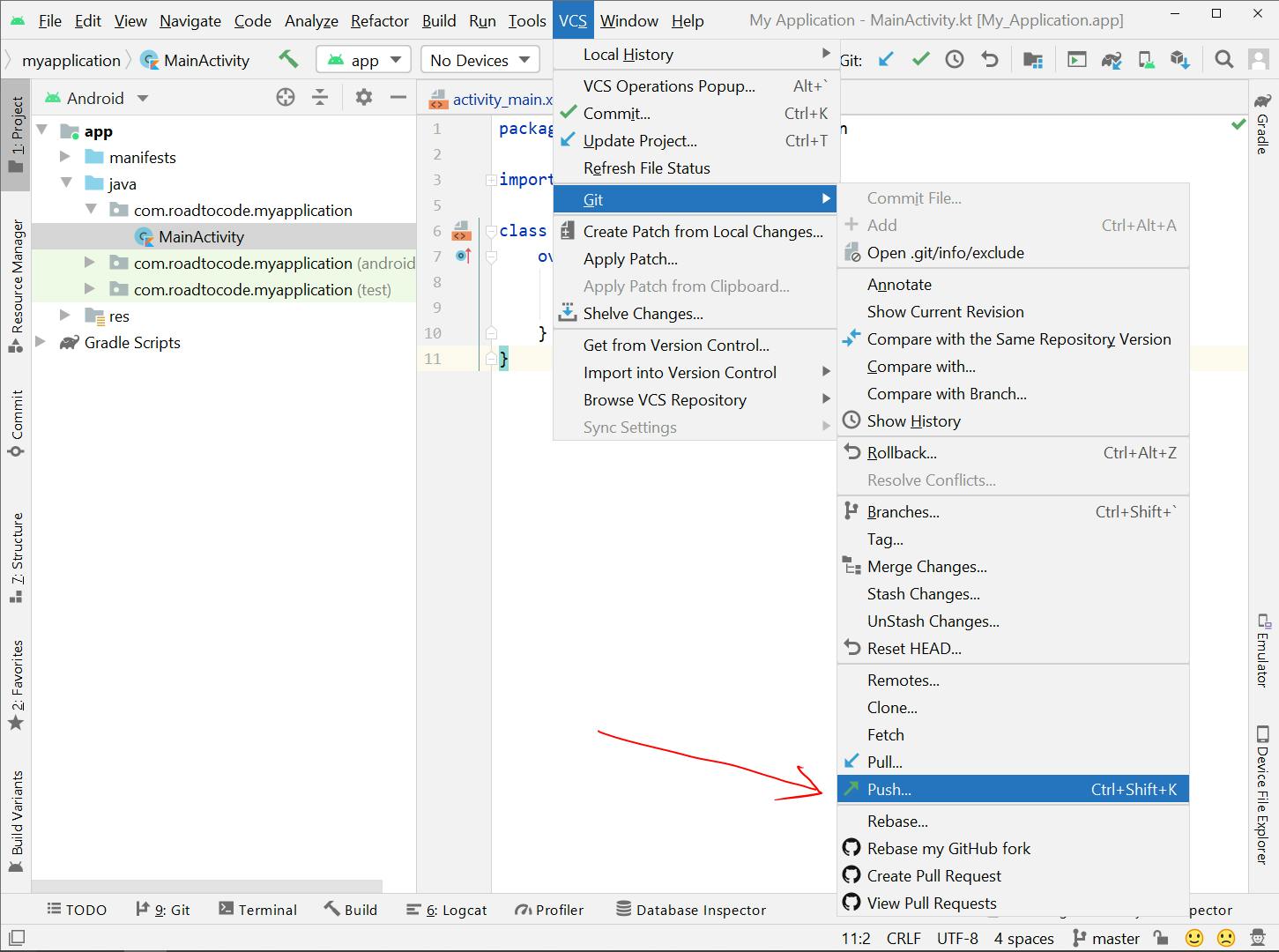This screenshot has height=952, width=1279.
Task: Toggle the Build Variants side tab
Action: [x=16, y=820]
